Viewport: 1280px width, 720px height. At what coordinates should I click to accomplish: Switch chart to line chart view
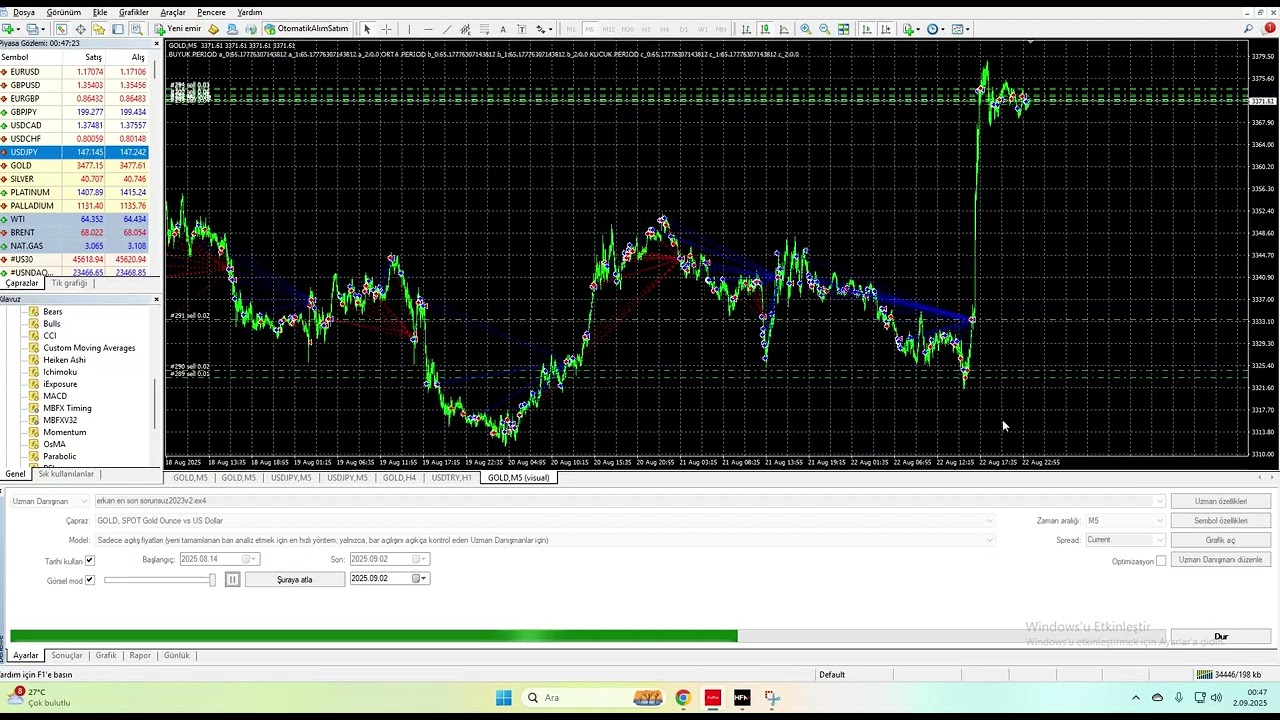783,29
